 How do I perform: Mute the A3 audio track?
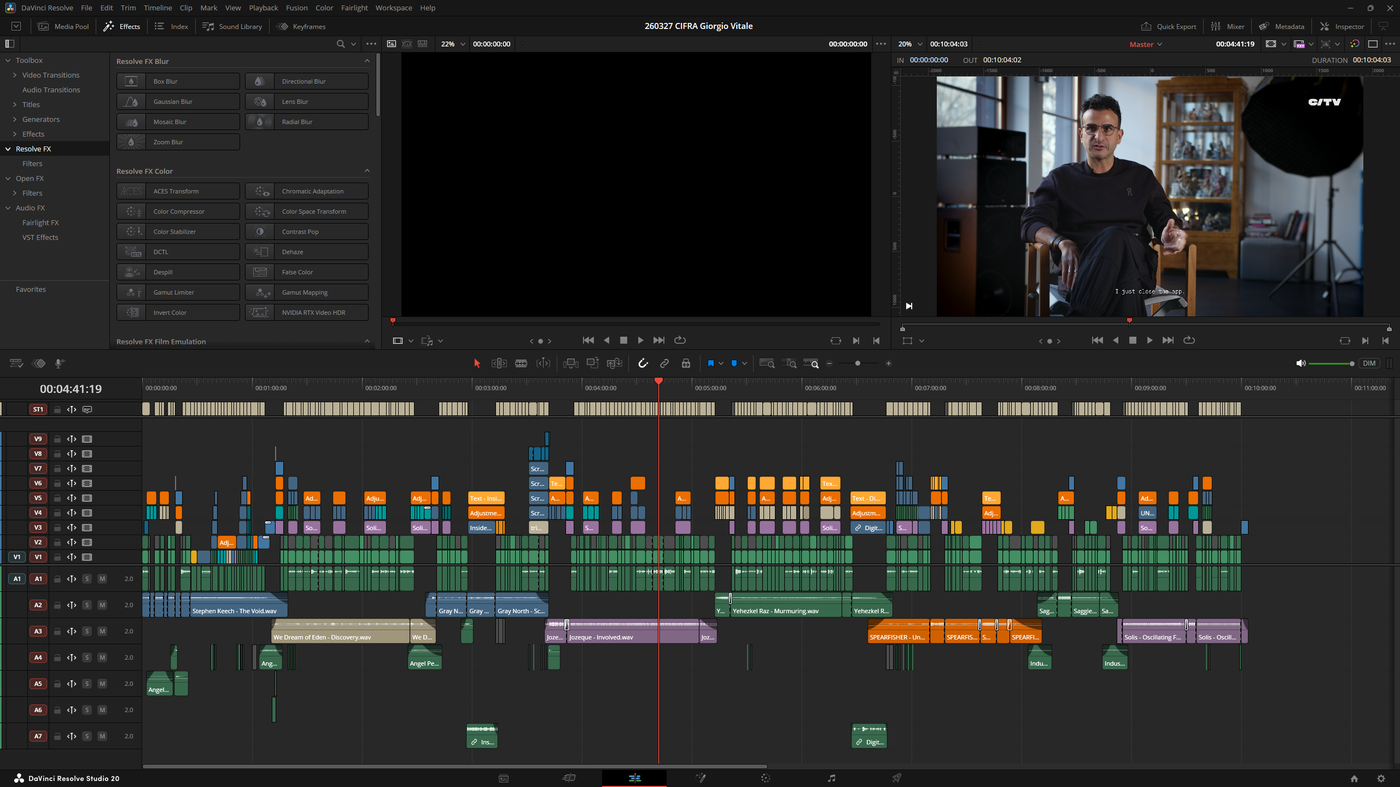tap(102, 631)
